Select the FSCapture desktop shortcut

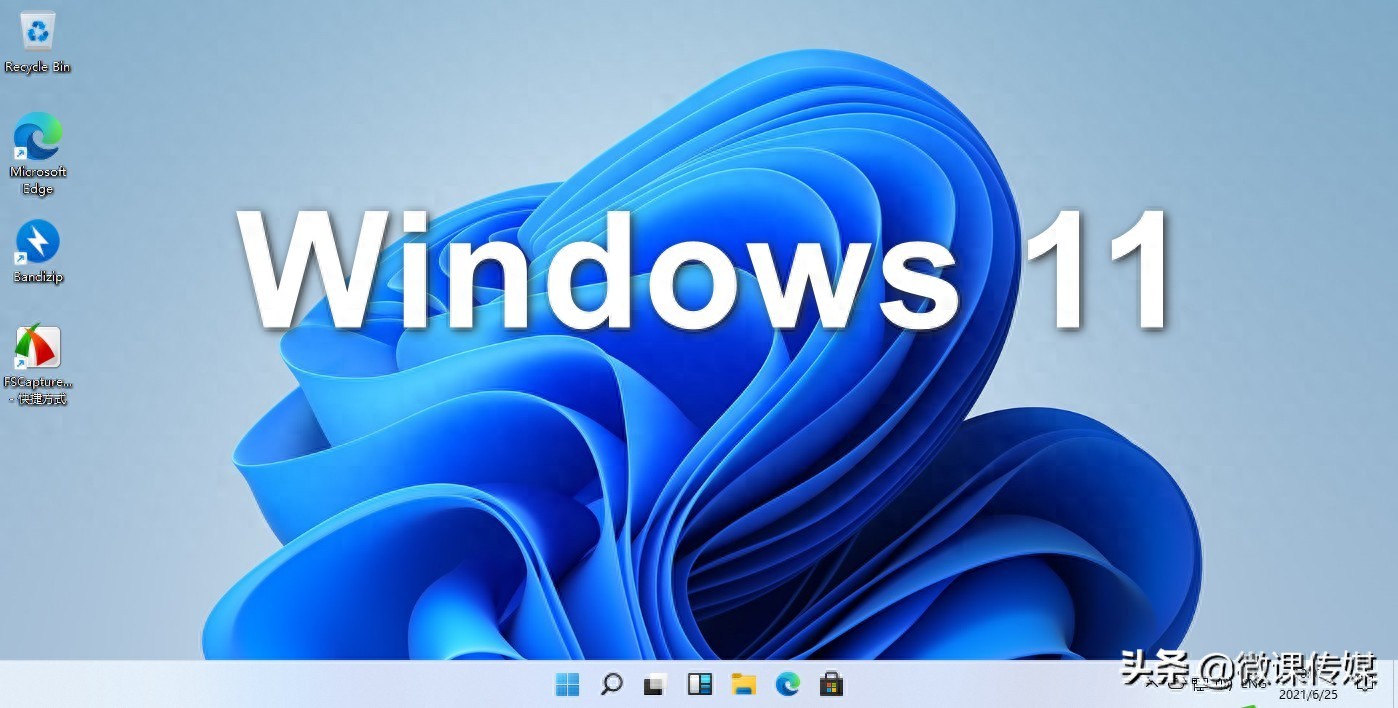(38, 365)
